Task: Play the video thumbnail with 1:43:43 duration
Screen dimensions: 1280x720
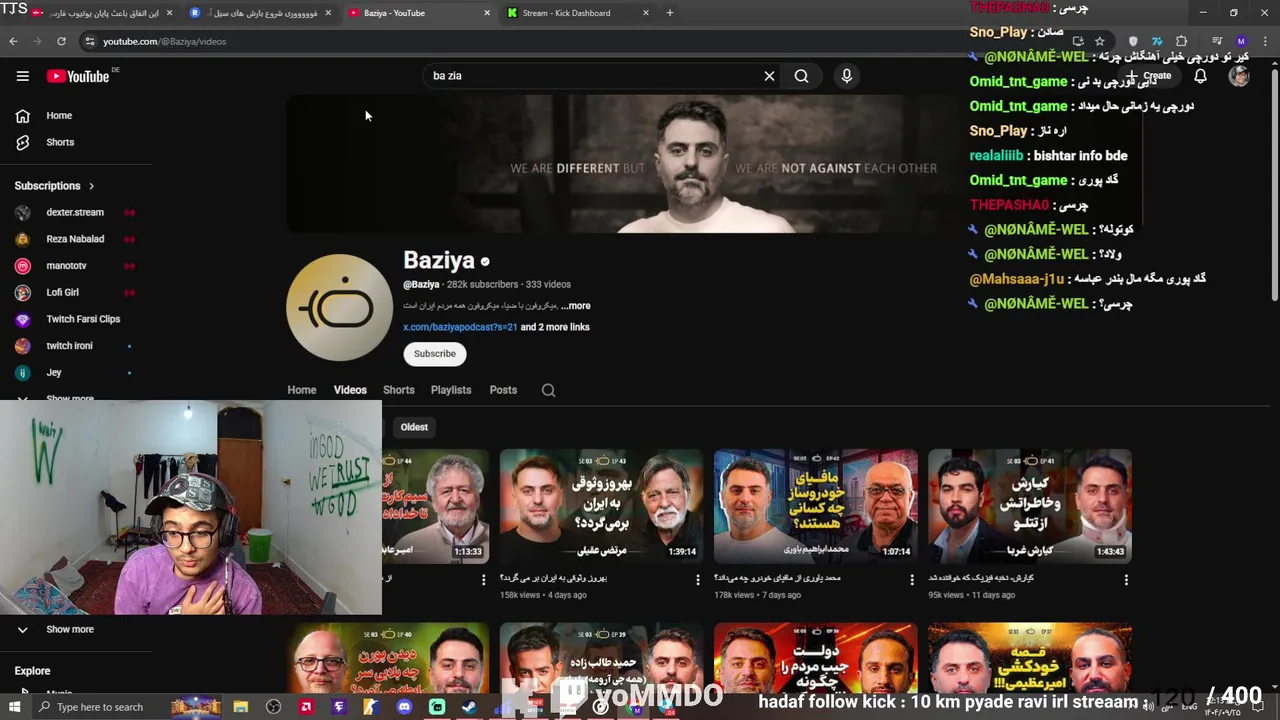Action: coord(1030,506)
